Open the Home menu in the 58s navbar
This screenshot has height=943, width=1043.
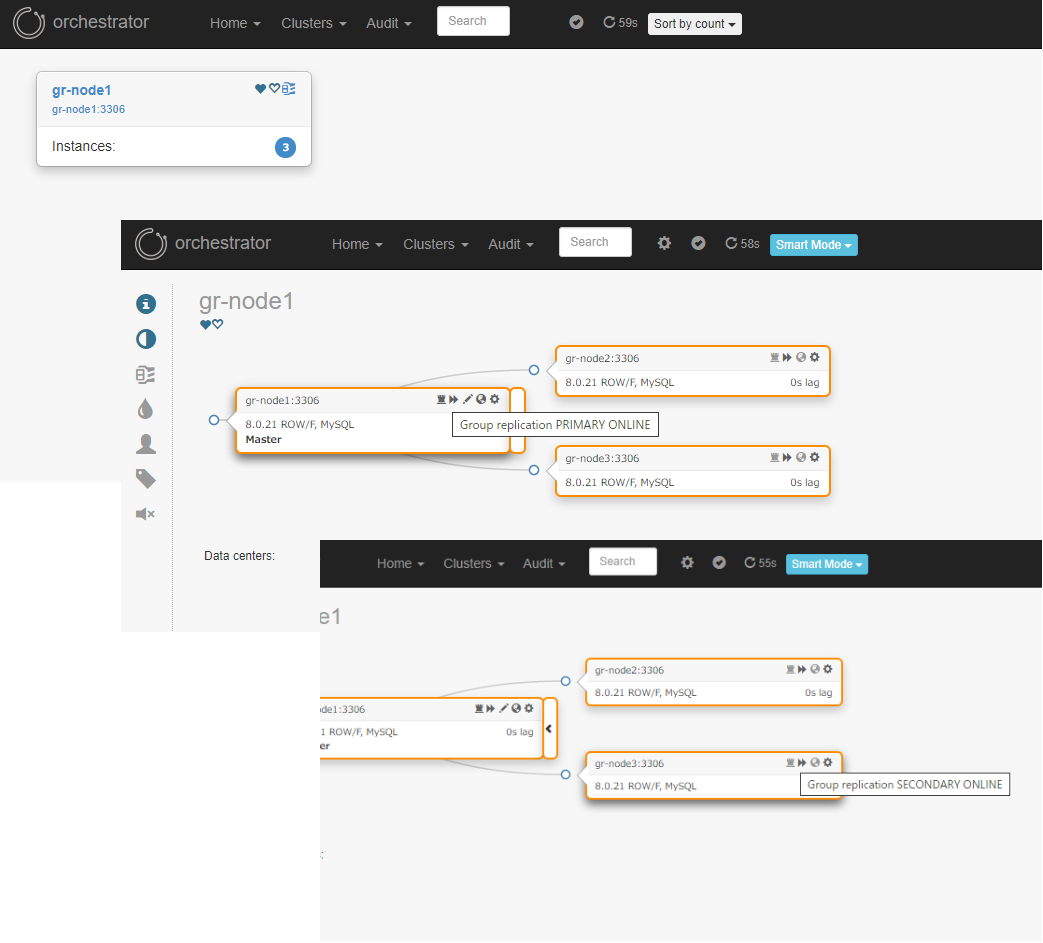pos(357,244)
